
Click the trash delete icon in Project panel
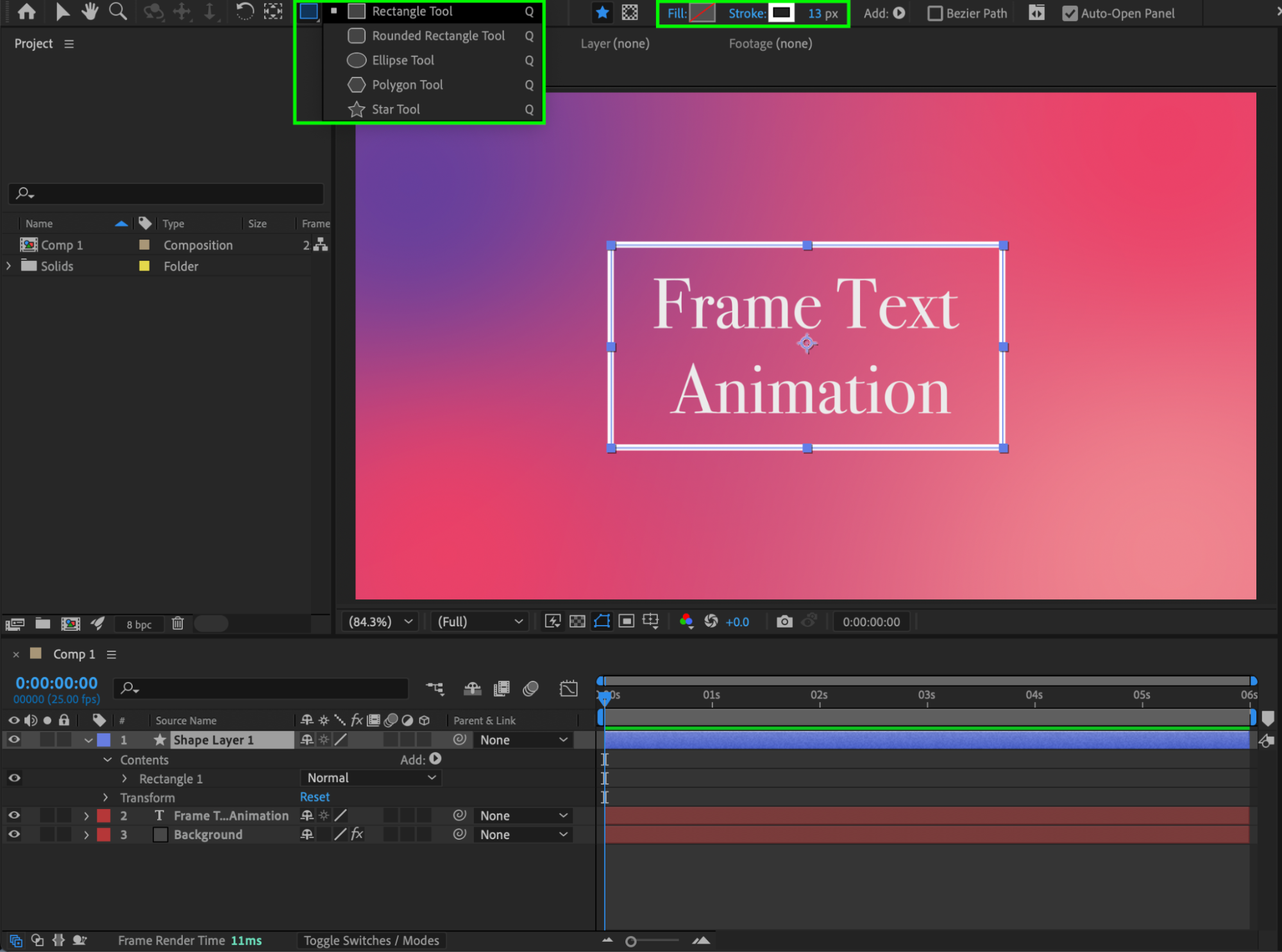click(x=178, y=623)
